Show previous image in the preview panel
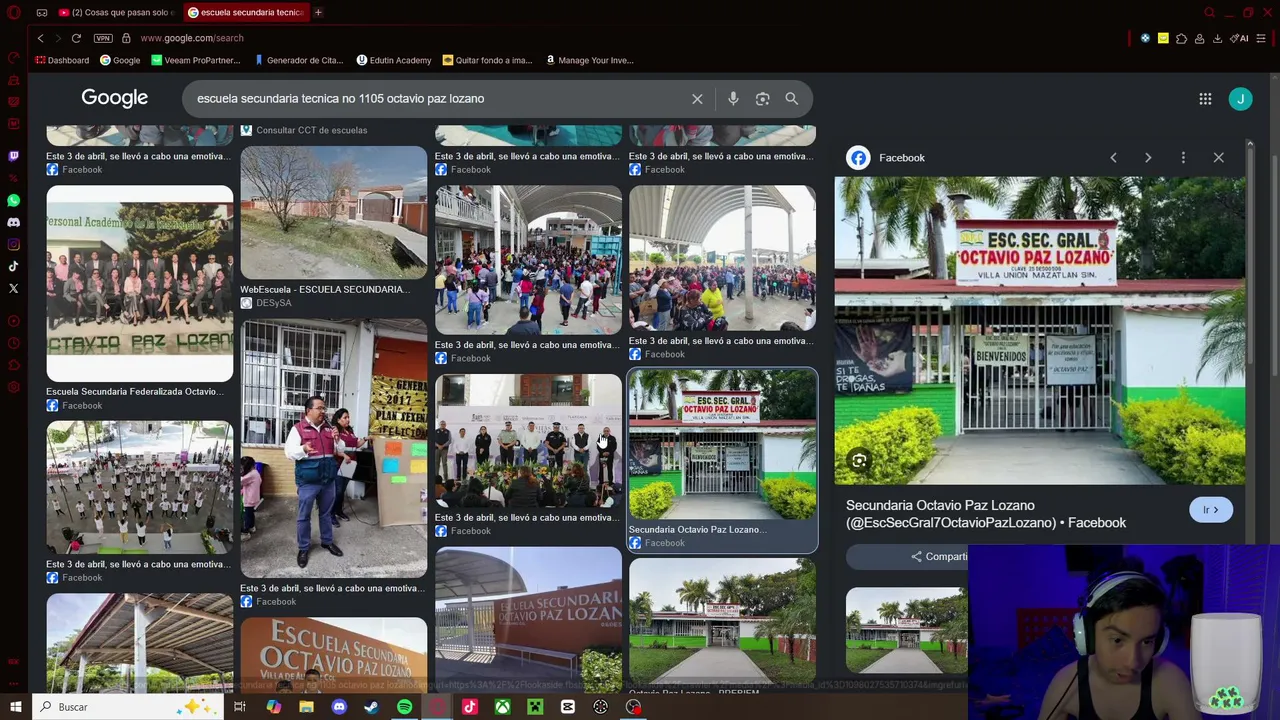Viewport: 1280px width, 720px height. (x=1113, y=158)
